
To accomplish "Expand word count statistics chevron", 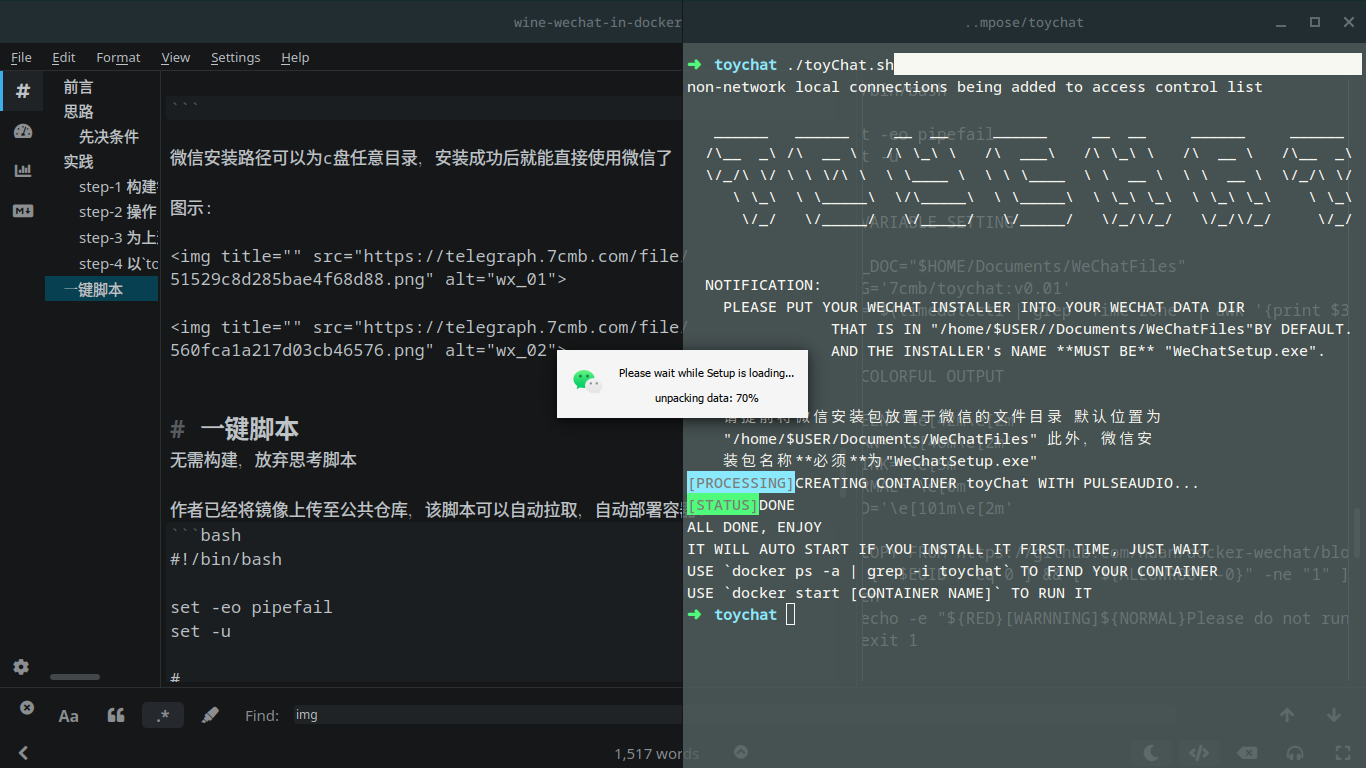I will pos(740,752).
